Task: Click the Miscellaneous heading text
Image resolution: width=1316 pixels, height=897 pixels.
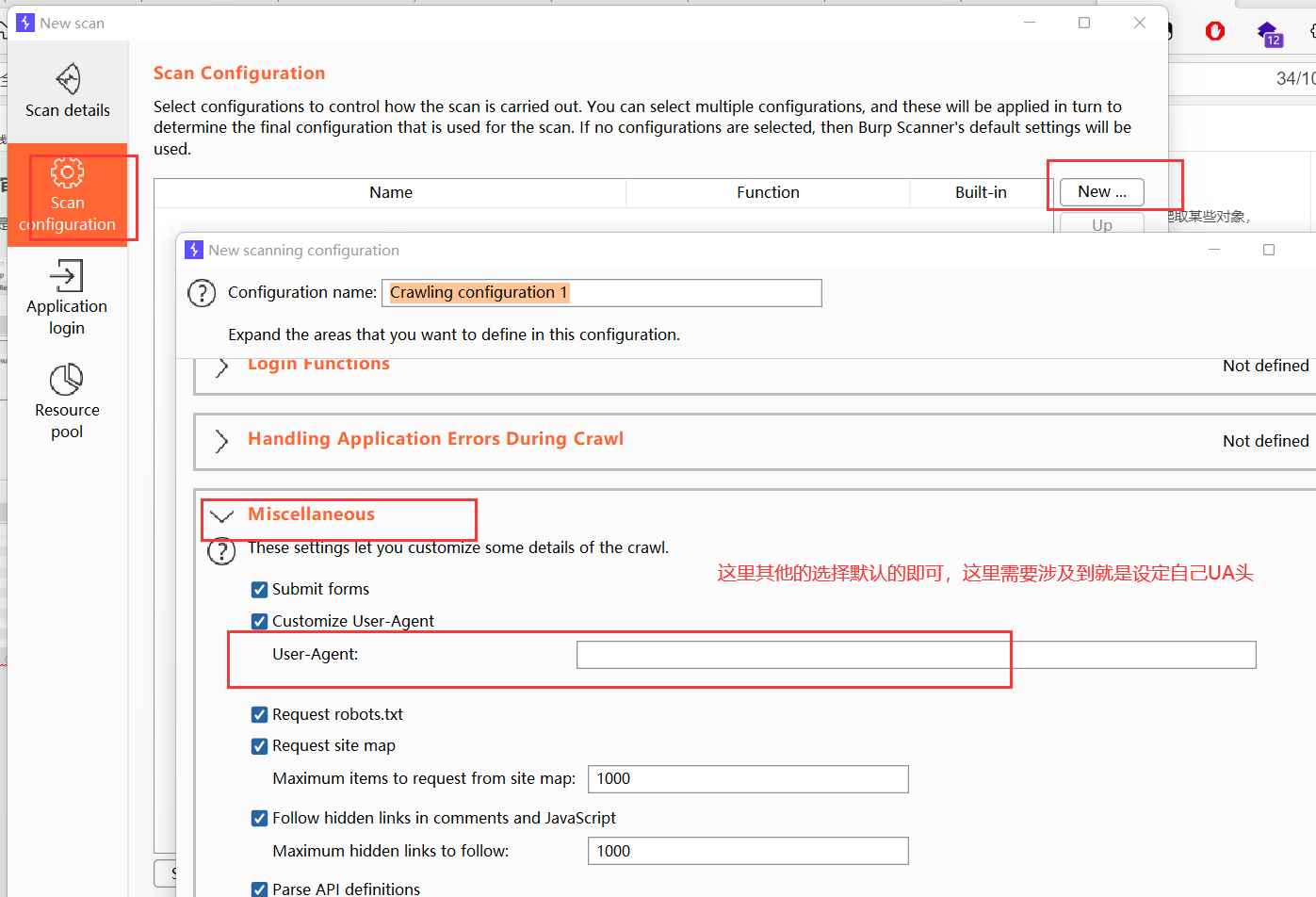Action: pyautogui.click(x=311, y=514)
